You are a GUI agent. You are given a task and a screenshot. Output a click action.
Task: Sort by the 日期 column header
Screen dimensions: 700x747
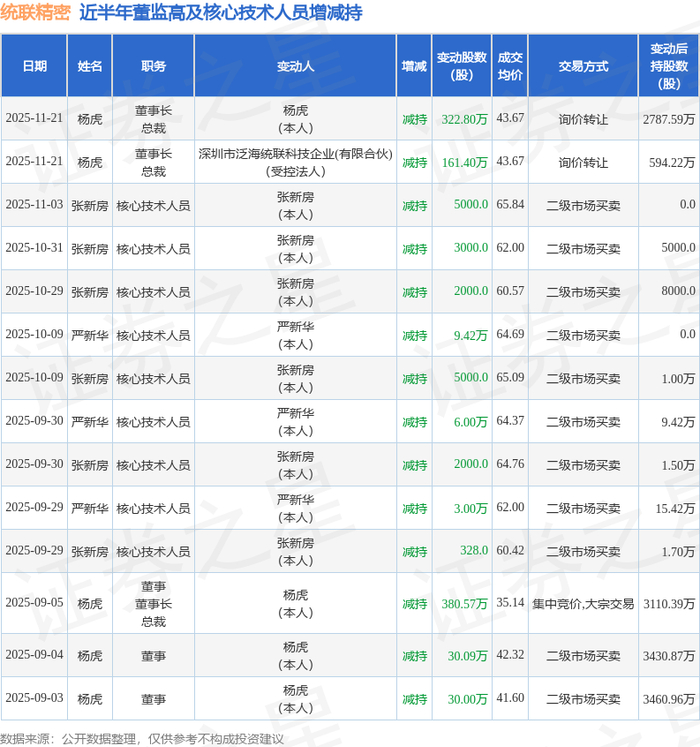[34, 66]
